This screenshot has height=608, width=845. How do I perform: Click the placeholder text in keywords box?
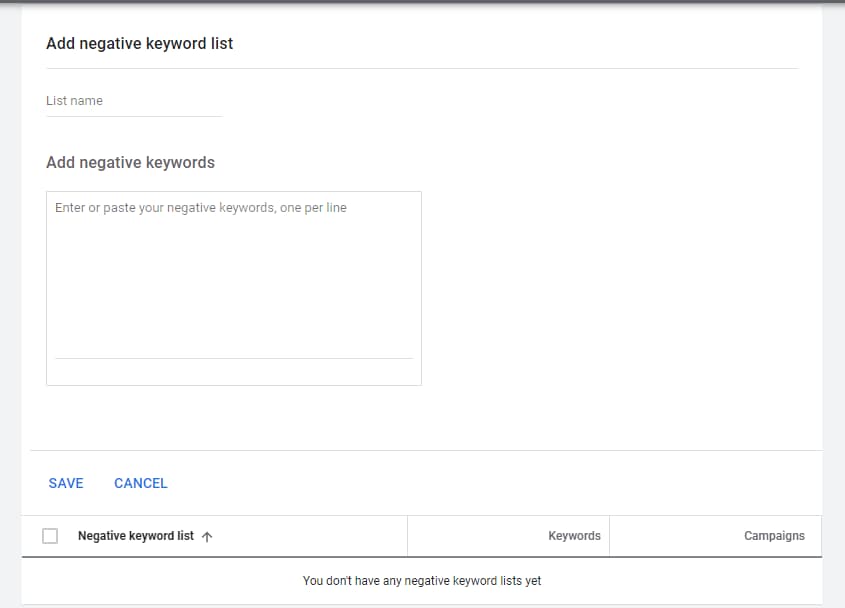click(x=200, y=208)
